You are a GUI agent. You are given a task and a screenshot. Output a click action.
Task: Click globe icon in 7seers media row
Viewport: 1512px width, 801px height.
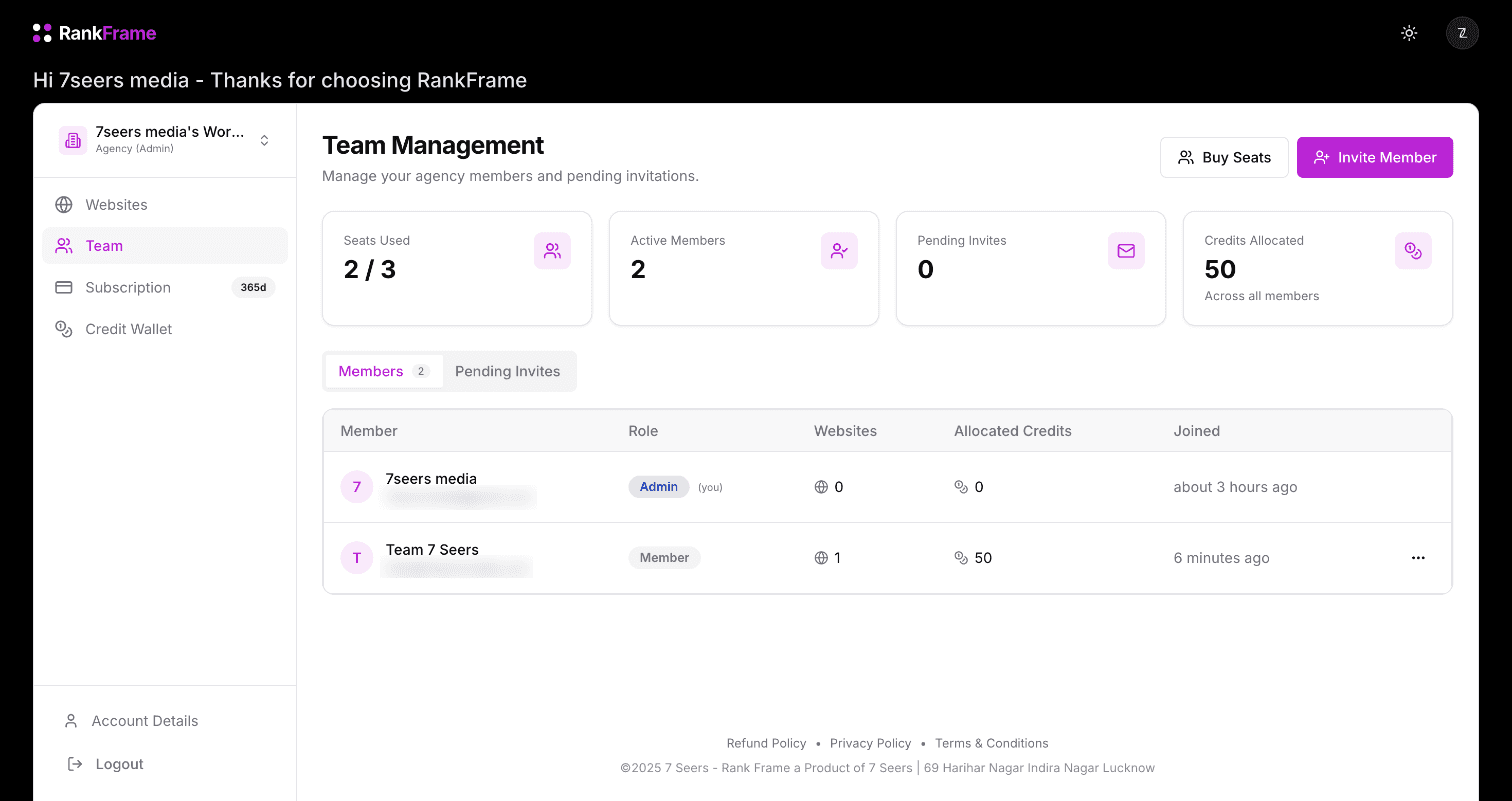(821, 487)
